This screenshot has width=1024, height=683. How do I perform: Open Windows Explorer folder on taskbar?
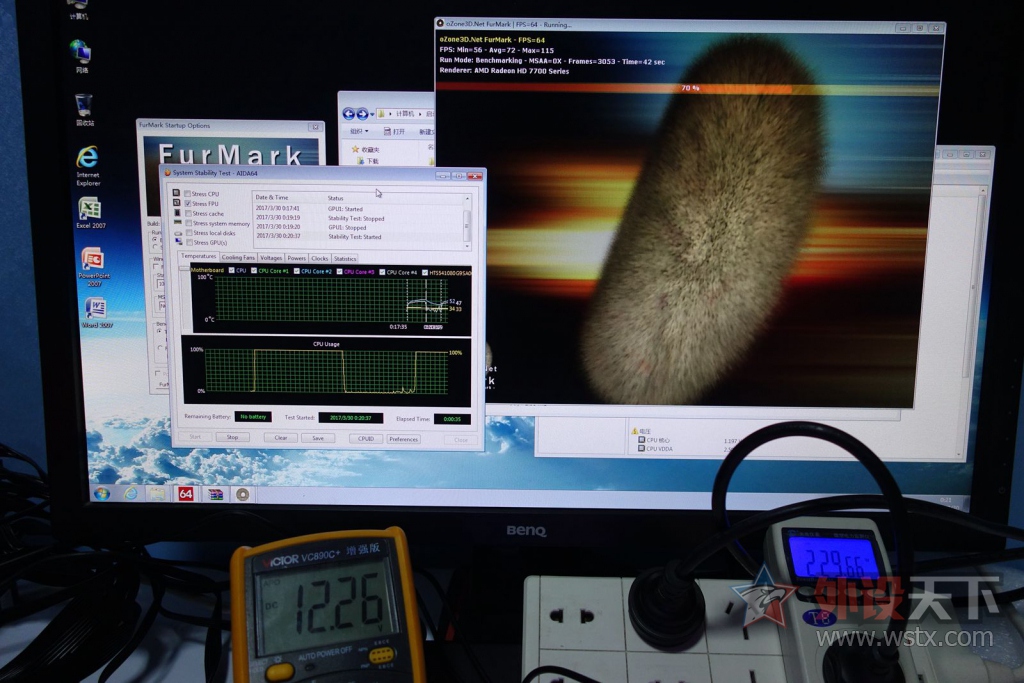click(157, 494)
